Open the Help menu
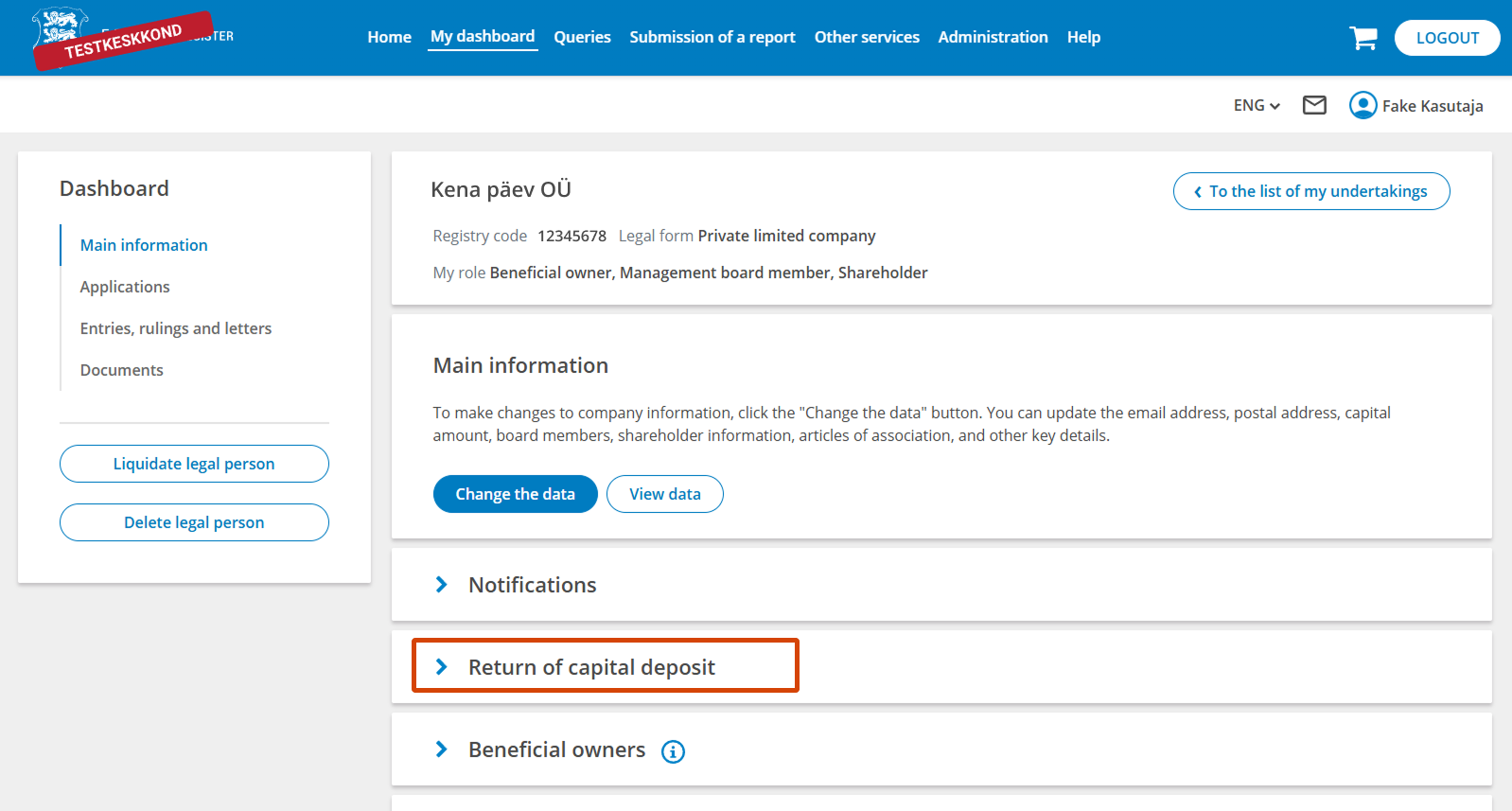Screen dimensions: 1512x811 click(1083, 37)
